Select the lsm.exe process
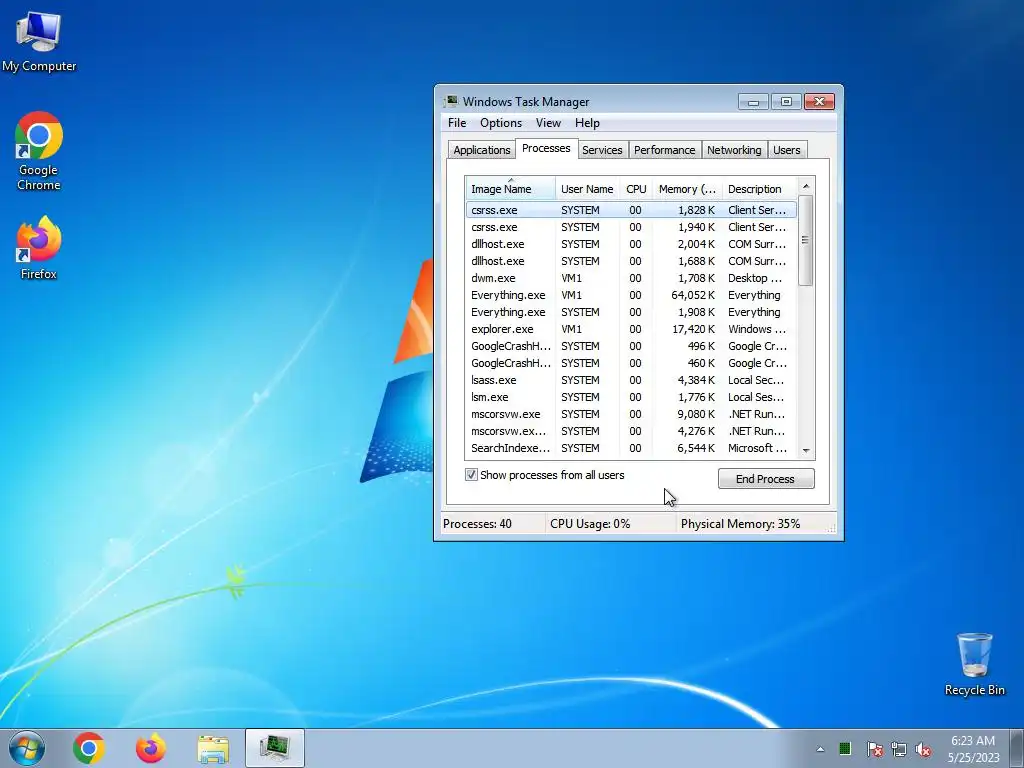The image size is (1024, 768). (x=631, y=396)
